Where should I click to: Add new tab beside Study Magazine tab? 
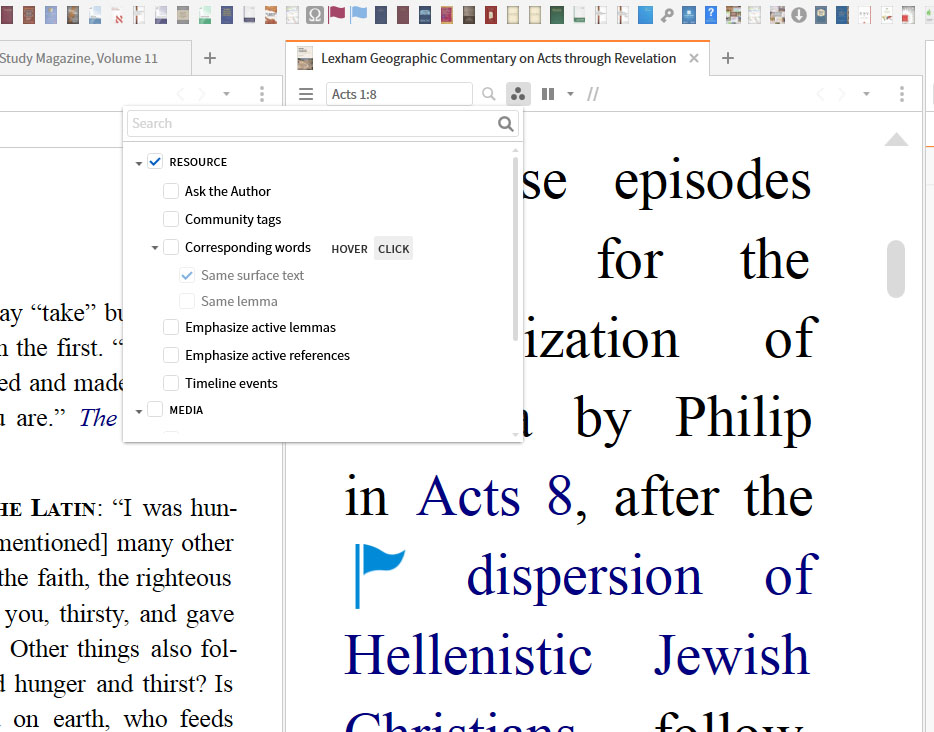(x=210, y=58)
